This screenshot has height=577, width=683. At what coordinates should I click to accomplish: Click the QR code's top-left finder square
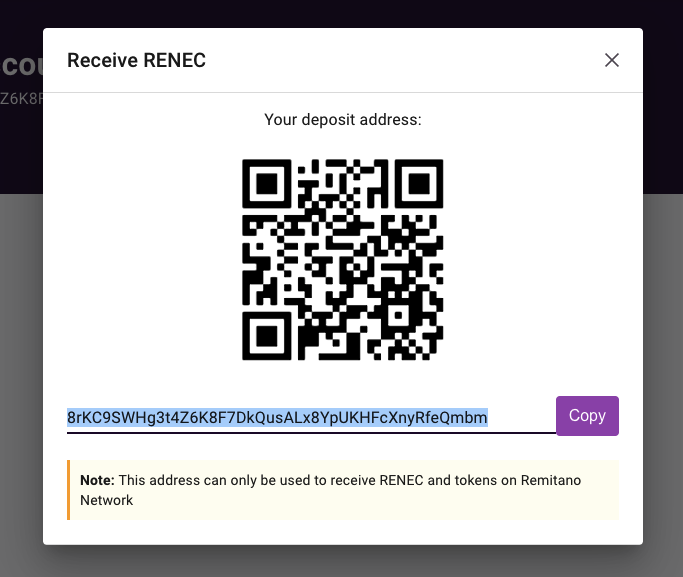click(x=267, y=184)
